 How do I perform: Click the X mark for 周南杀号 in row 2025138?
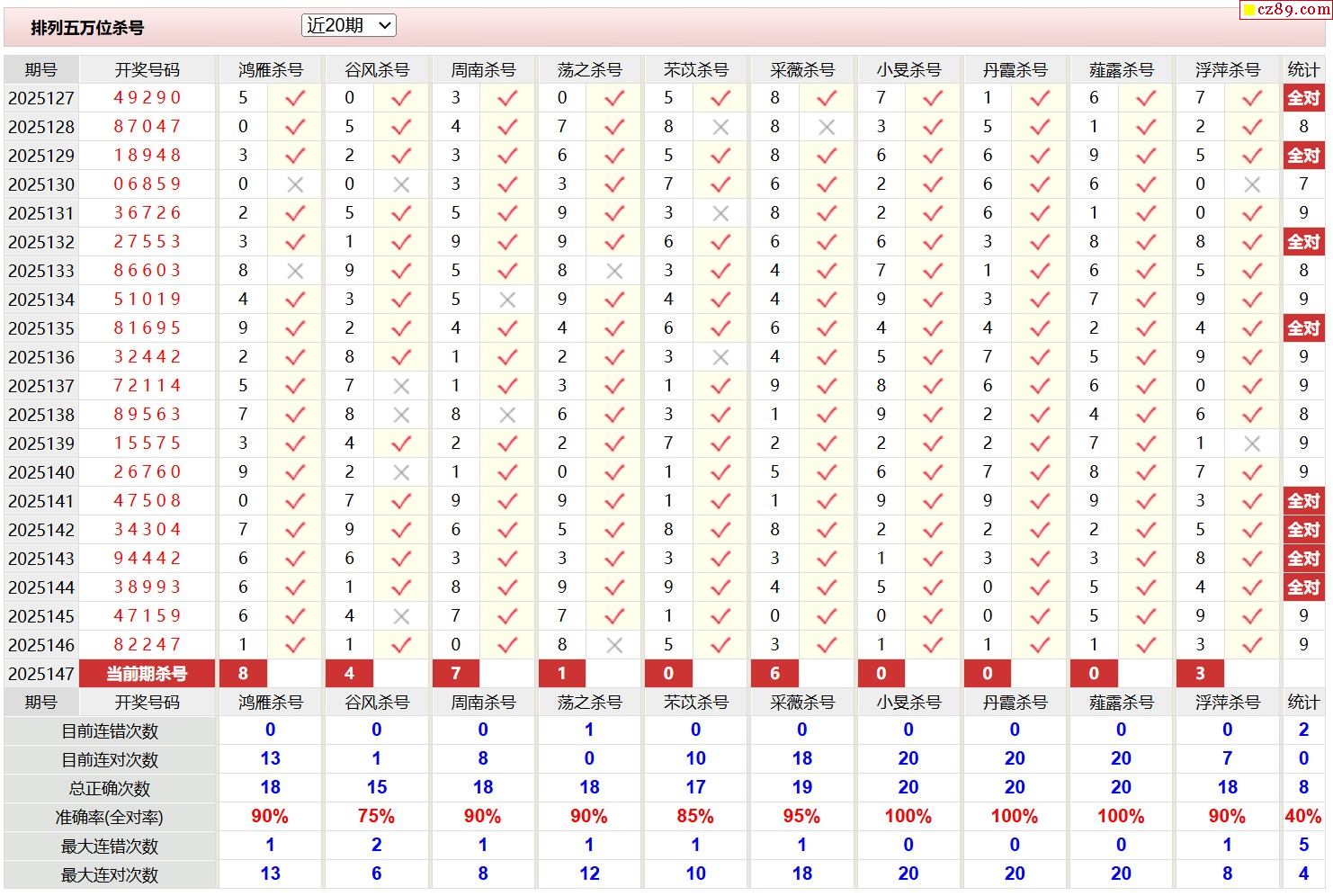(x=507, y=415)
